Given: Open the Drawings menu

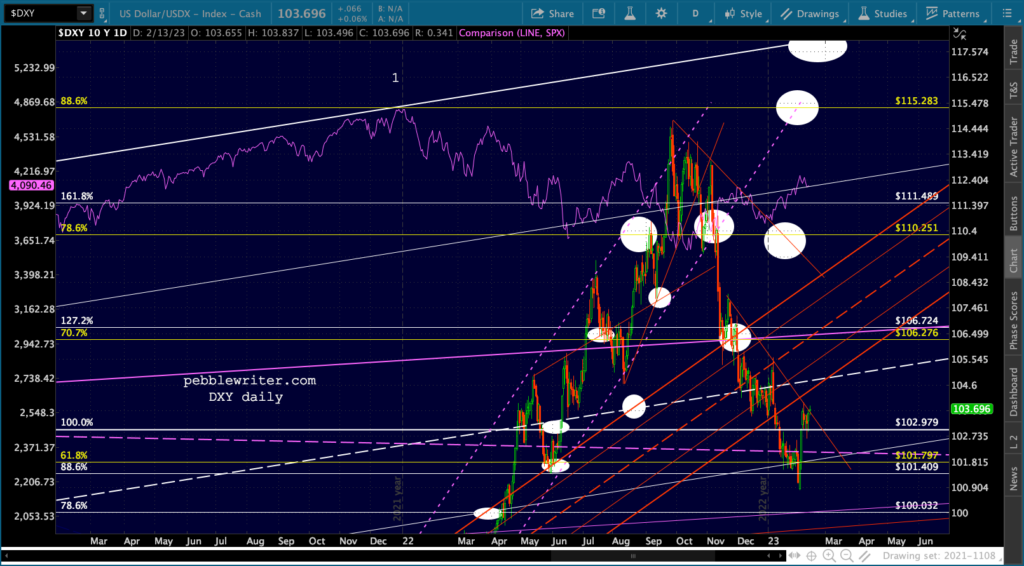Looking at the screenshot, I should [810, 13].
